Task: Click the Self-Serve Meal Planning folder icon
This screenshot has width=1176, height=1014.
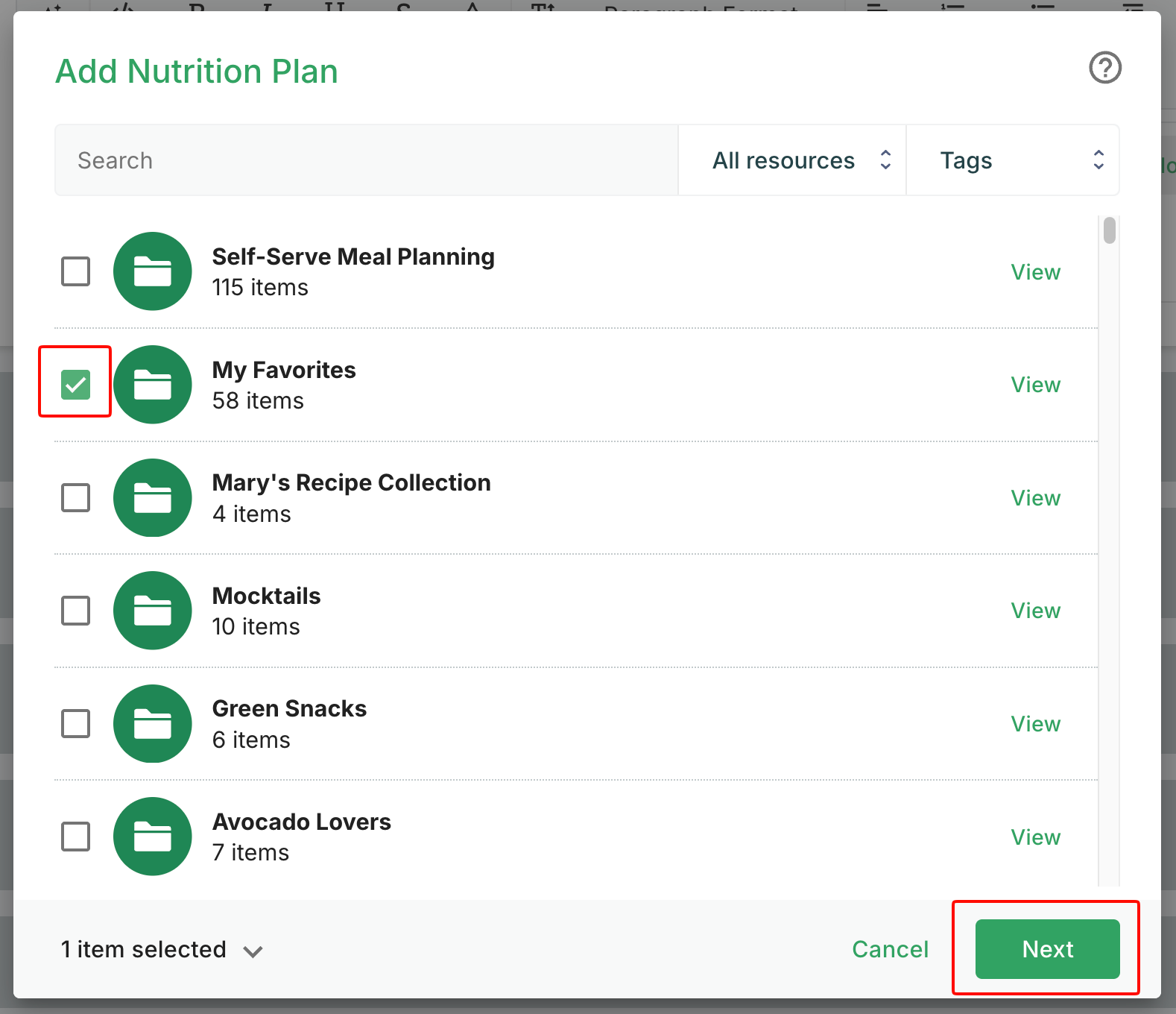Action: coord(153,271)
